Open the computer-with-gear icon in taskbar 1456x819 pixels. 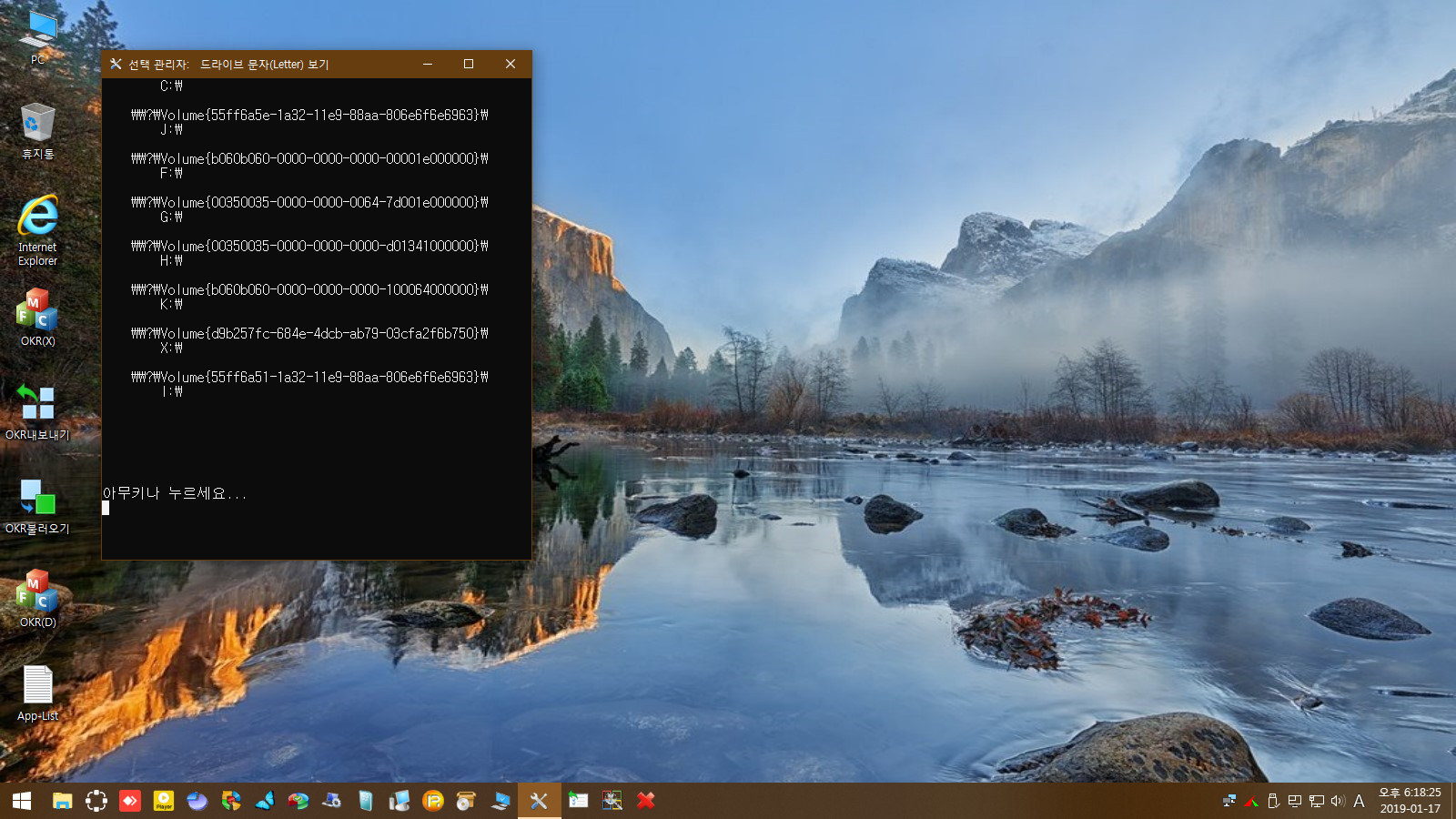tap(332, 801)
